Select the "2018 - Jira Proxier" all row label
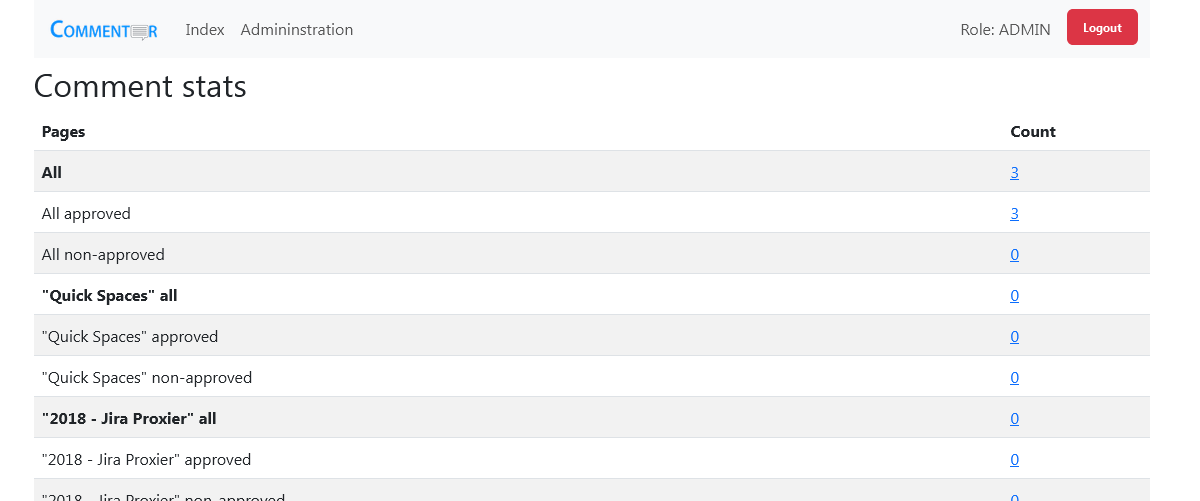Image resolution: width=1200 pixels, height=501 pixels. pos(129,418)
